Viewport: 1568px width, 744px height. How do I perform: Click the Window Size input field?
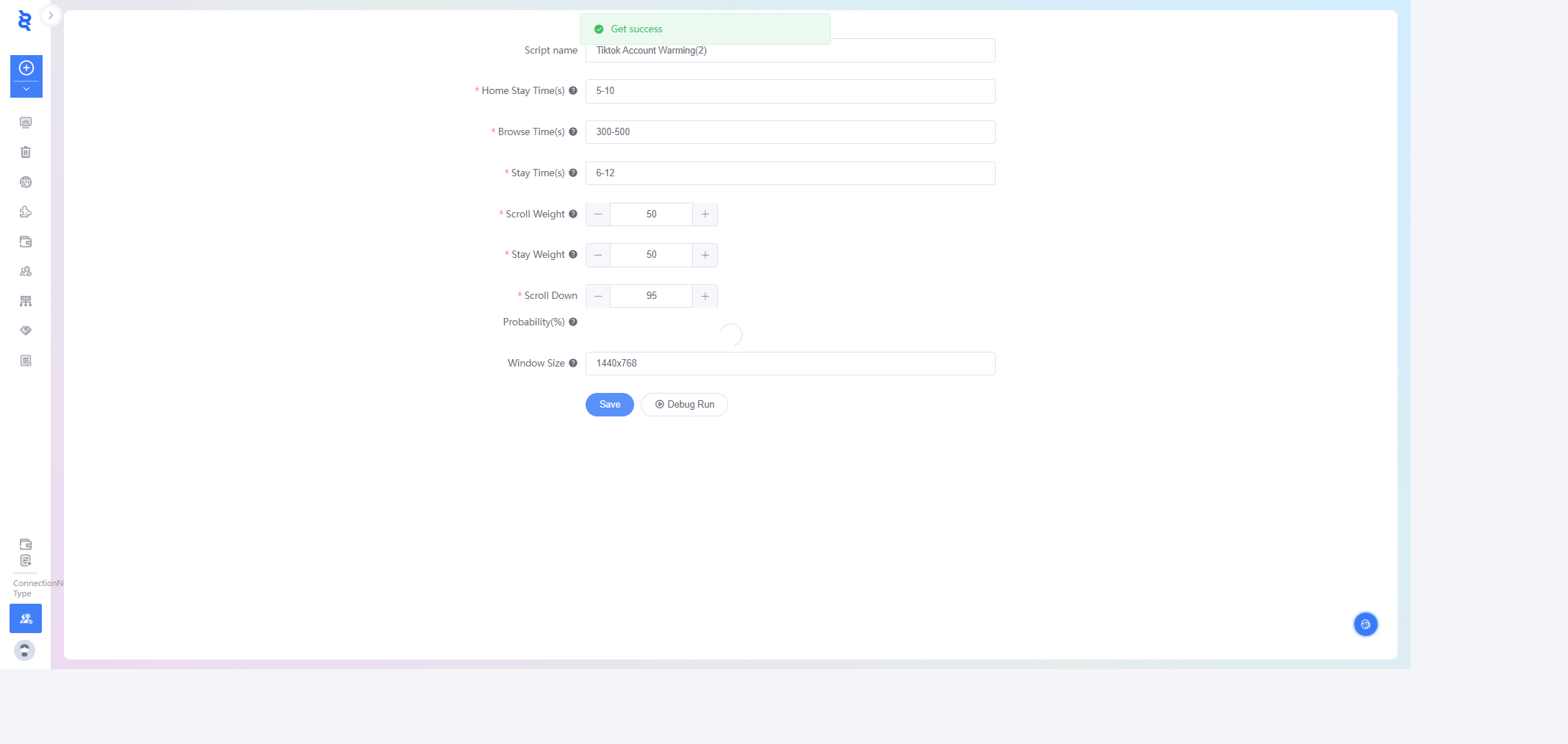click(x=790, y=364)
